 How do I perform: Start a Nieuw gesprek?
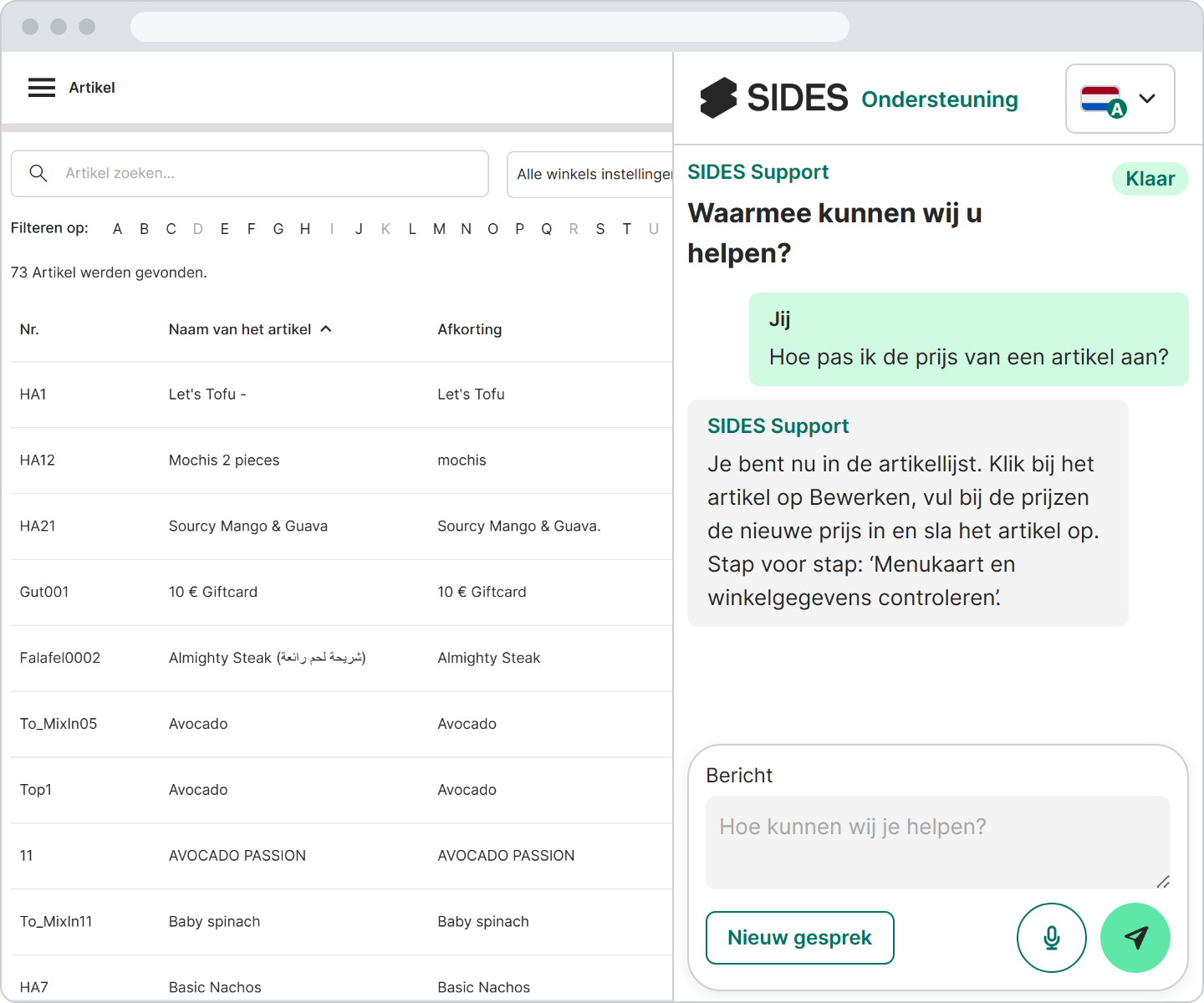(x=800, y=938)
